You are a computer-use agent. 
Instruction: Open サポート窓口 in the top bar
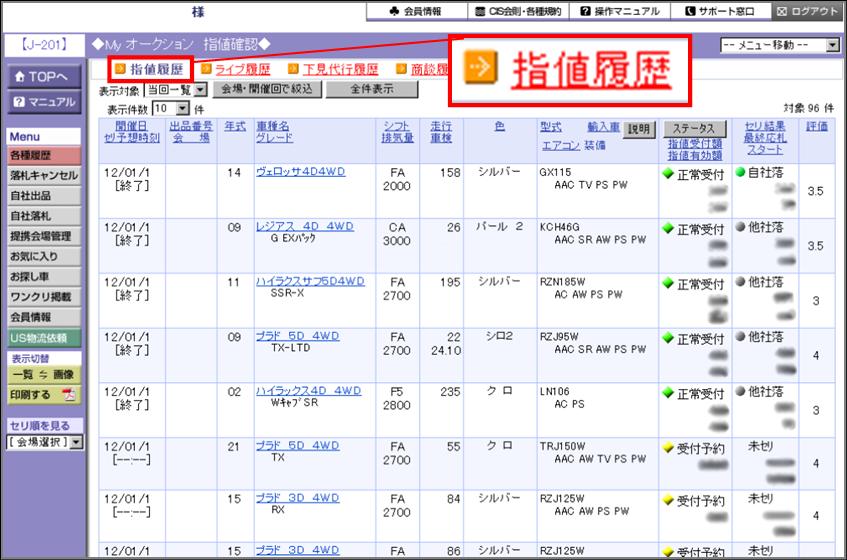(720, 11)
